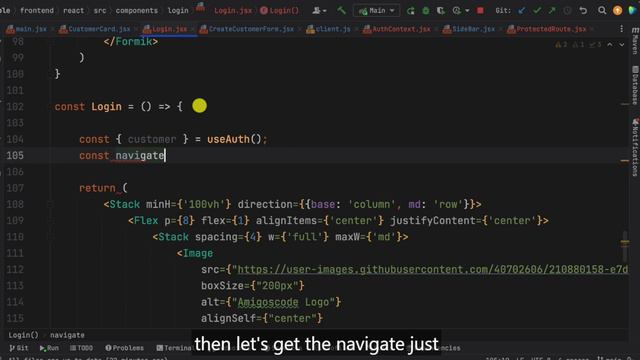The height and width of the screenshot is (360, 640).
Task: Click Login() in the navigation bar
Action: pyautogui.click(x=280, y=11)
